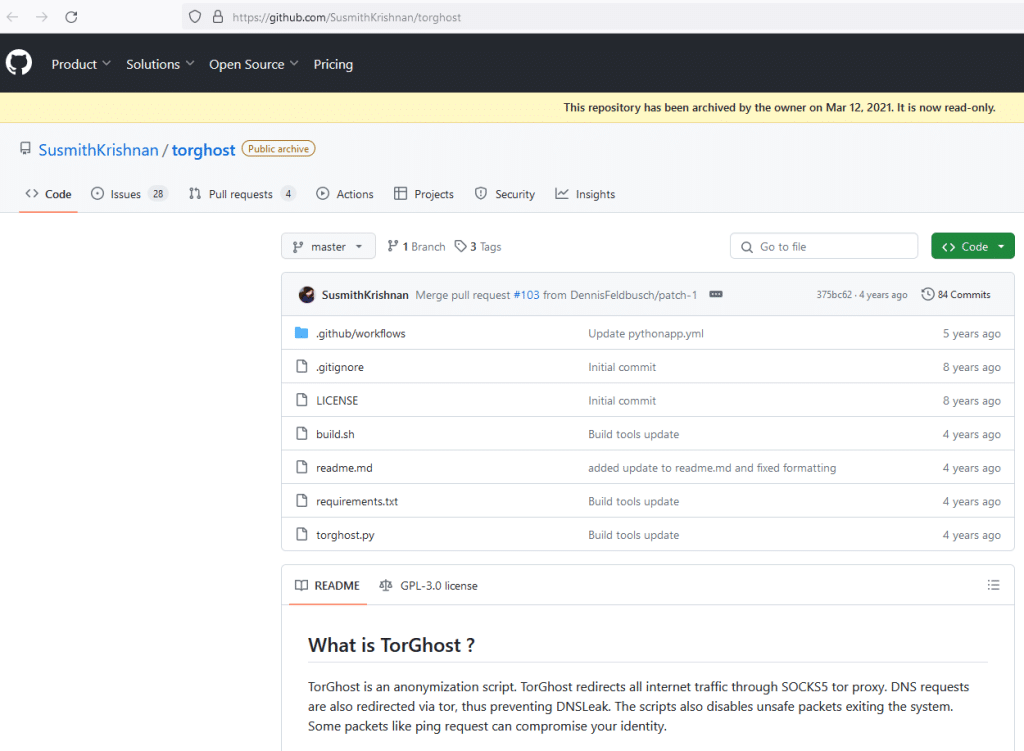The height and width of the screenshot is (751, 1024).
Task: Switch to the Pull requests tab
Action: (x=242, y=194)
